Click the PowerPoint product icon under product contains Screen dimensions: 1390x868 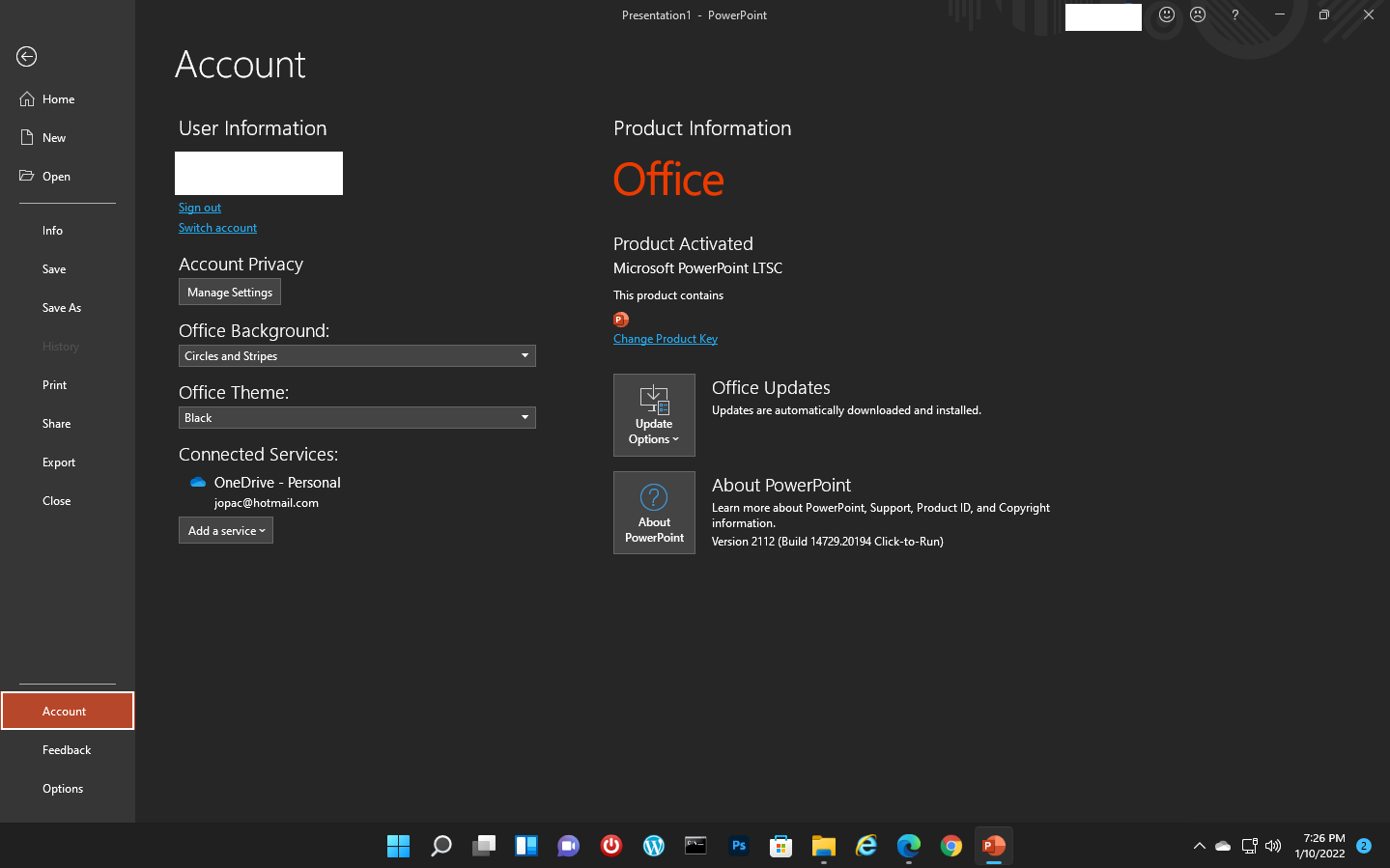tap(621, 320)
